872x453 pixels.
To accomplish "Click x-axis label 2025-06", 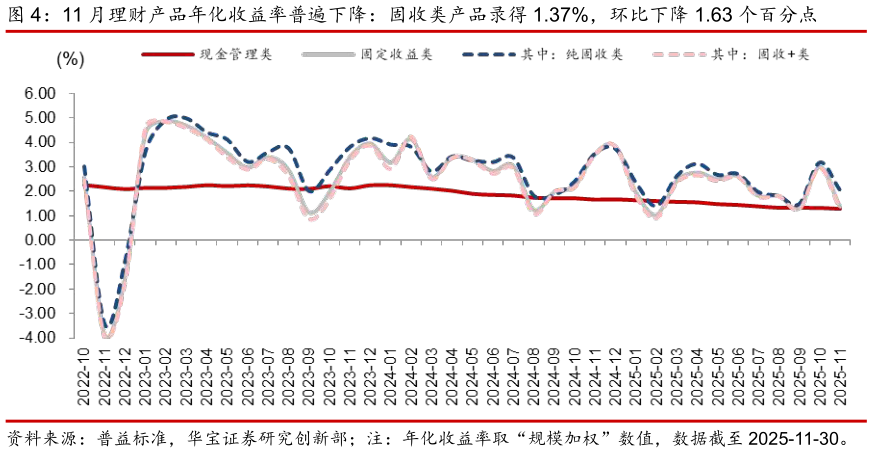I will [x=740, y=377].
